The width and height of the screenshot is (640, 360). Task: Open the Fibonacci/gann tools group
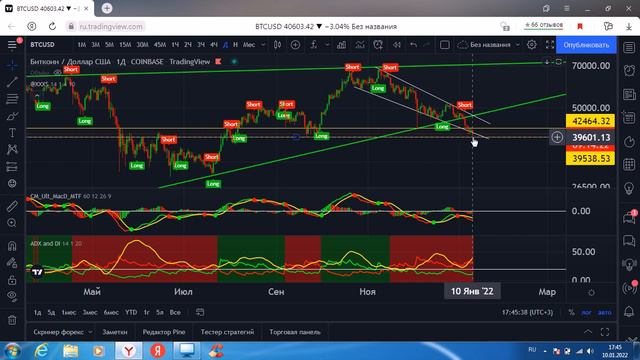(x=12, y=99)
